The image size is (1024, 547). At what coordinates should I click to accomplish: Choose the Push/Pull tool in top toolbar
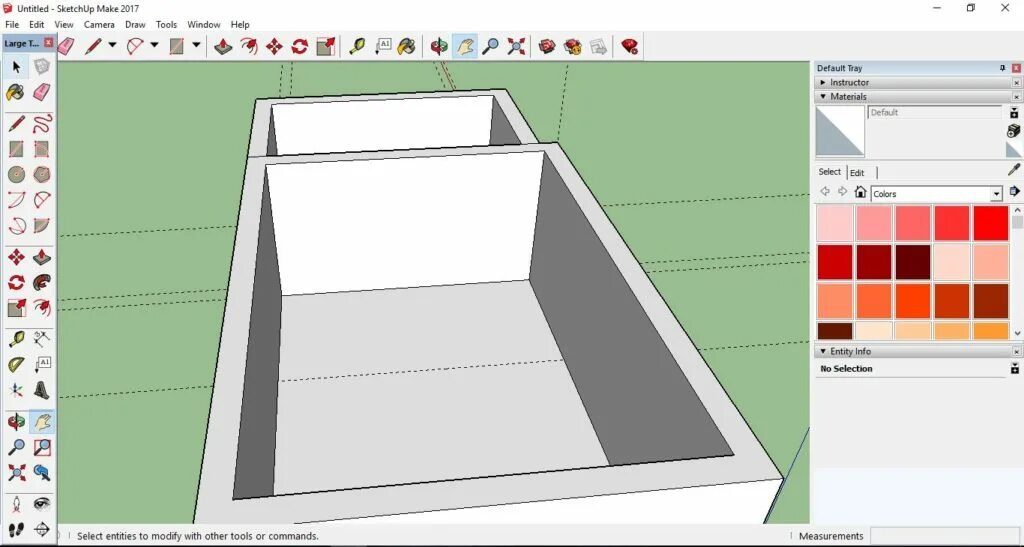pyautogui.click(x=223, y=46)
